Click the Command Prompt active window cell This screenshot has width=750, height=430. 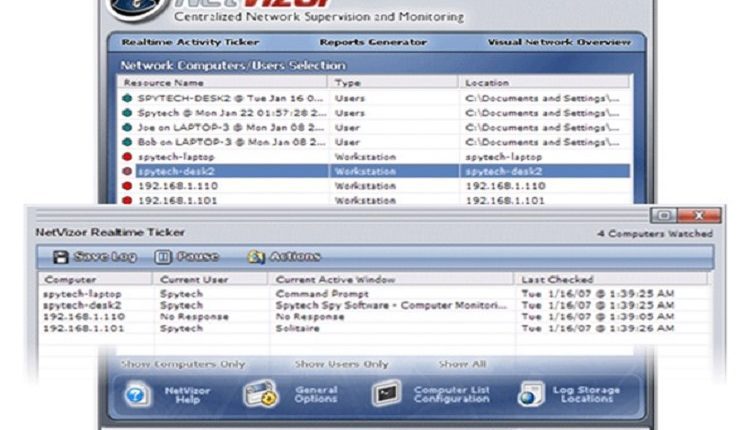tap(322, 294)
